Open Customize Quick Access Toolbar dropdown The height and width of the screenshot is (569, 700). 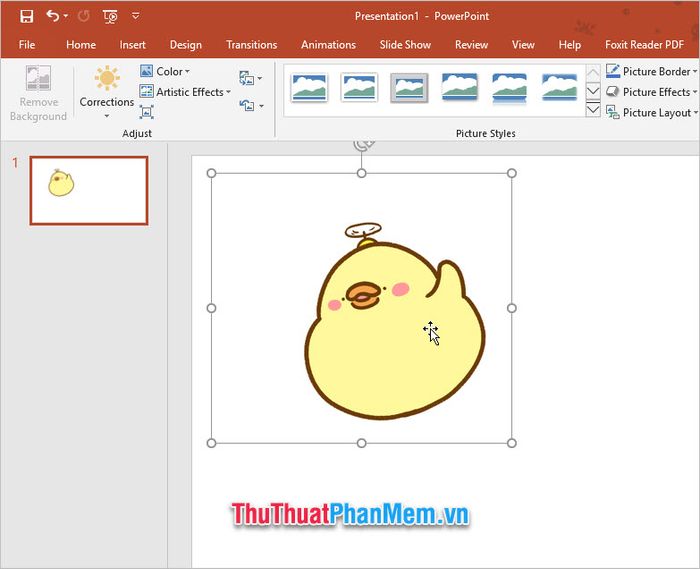click(136, 16)
